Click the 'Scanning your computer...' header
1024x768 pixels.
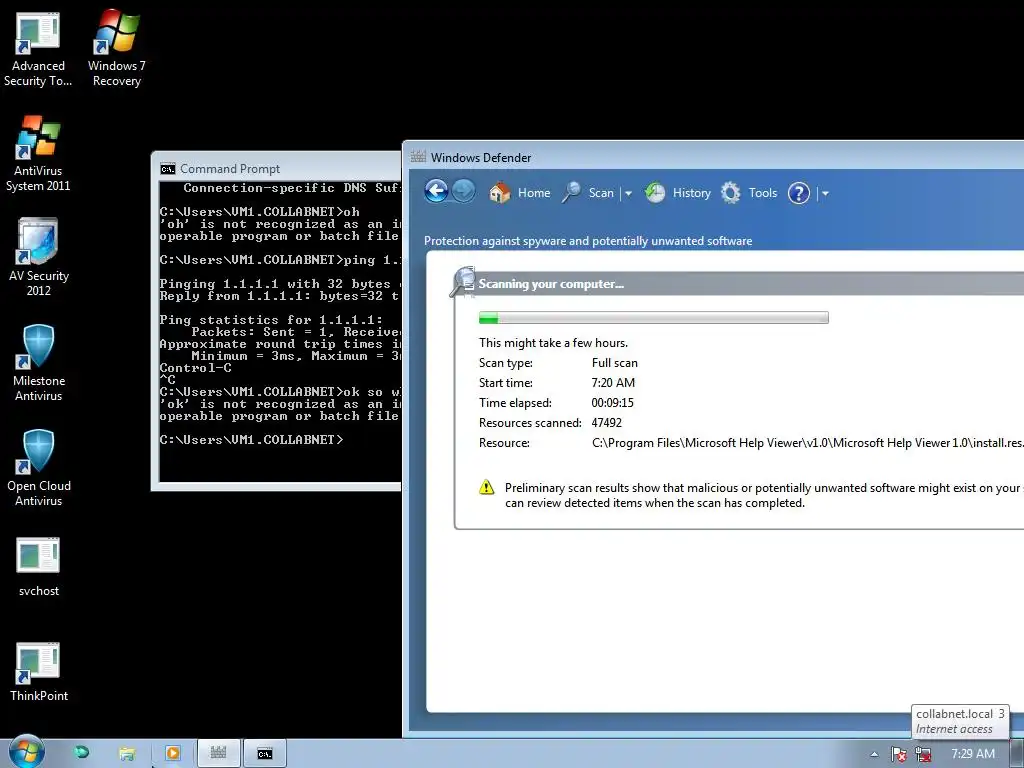pyautogui.click(x=551, y=283)
